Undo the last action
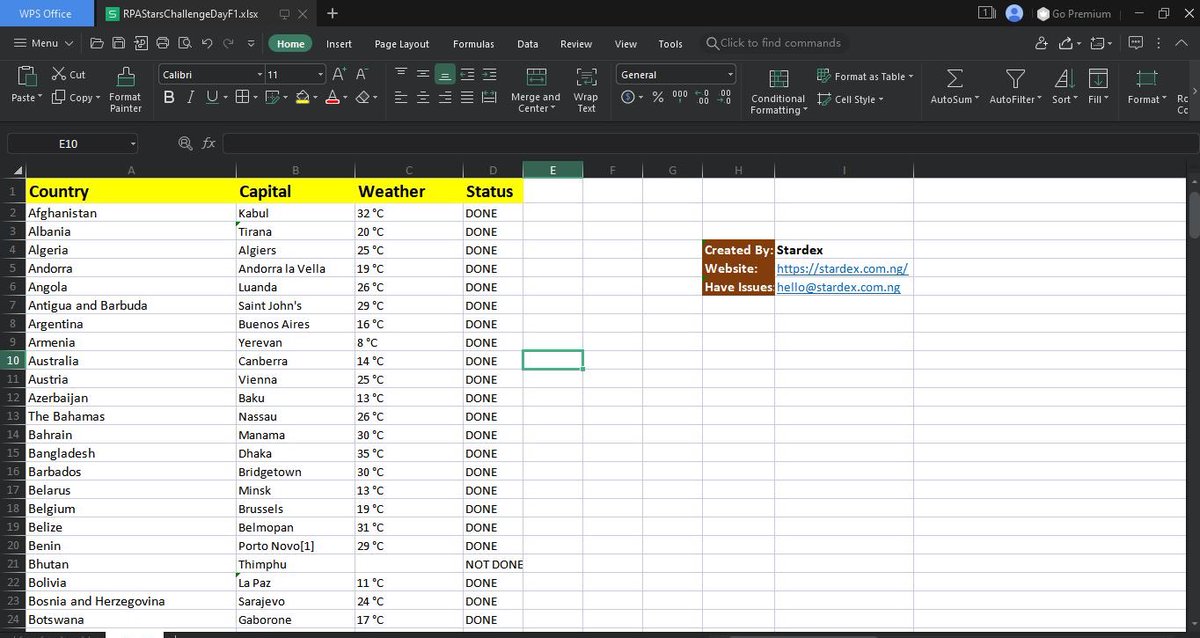Screen dimensions: 1200x638 (x=206, y=44)
